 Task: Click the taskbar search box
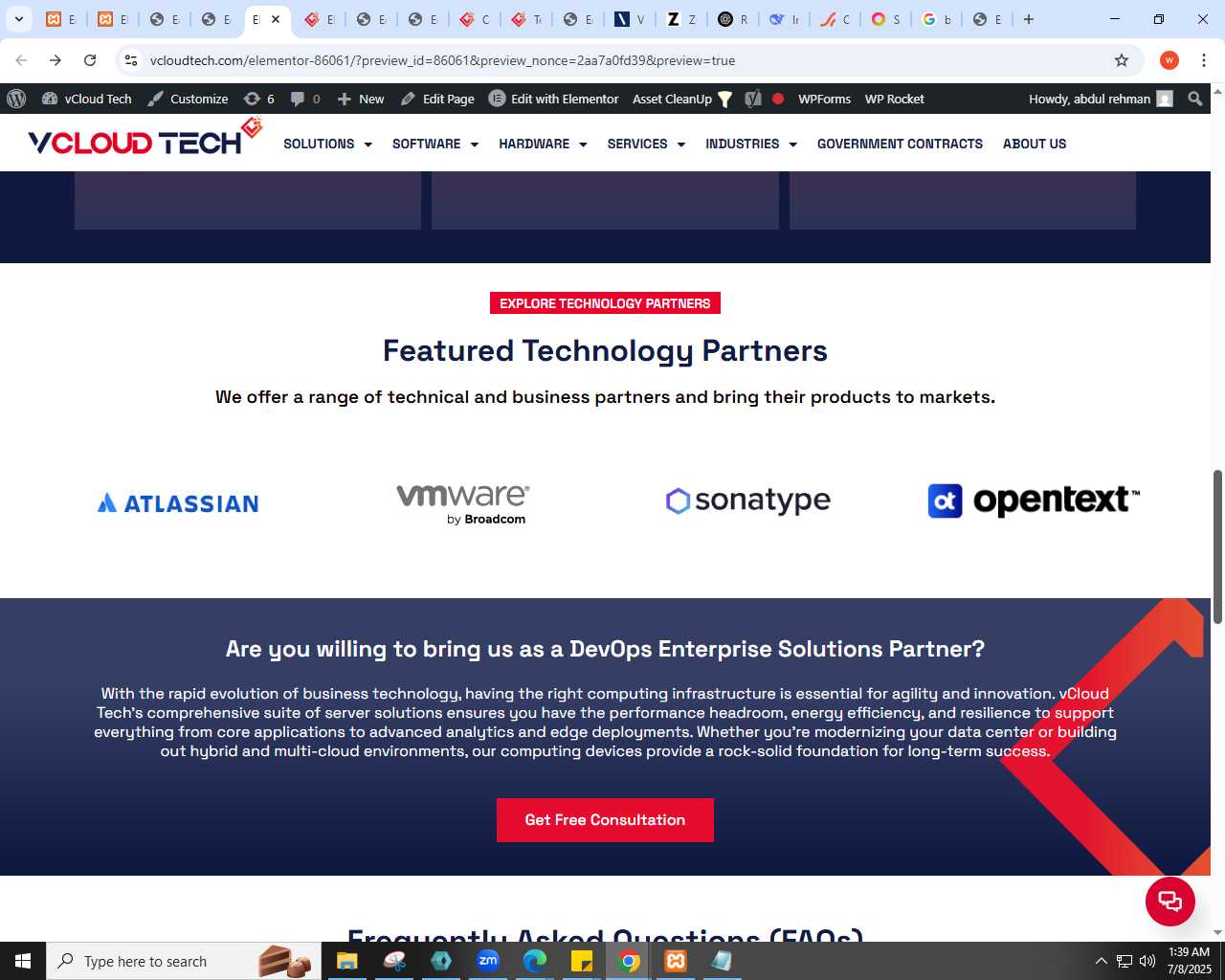[x=184, y=961]
